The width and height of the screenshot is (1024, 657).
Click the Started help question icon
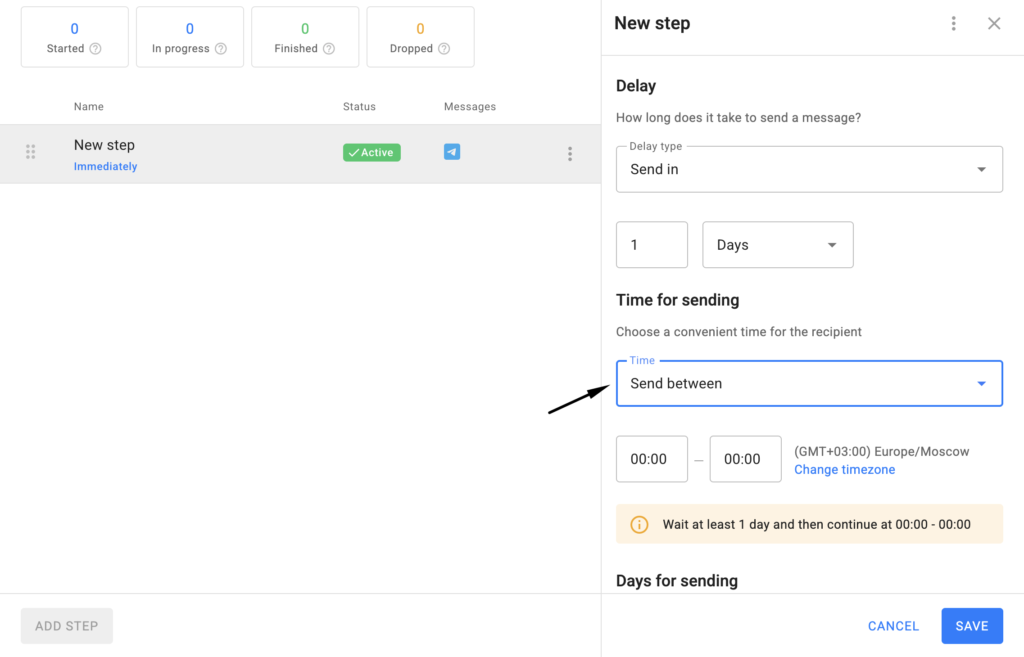(96, 49)
